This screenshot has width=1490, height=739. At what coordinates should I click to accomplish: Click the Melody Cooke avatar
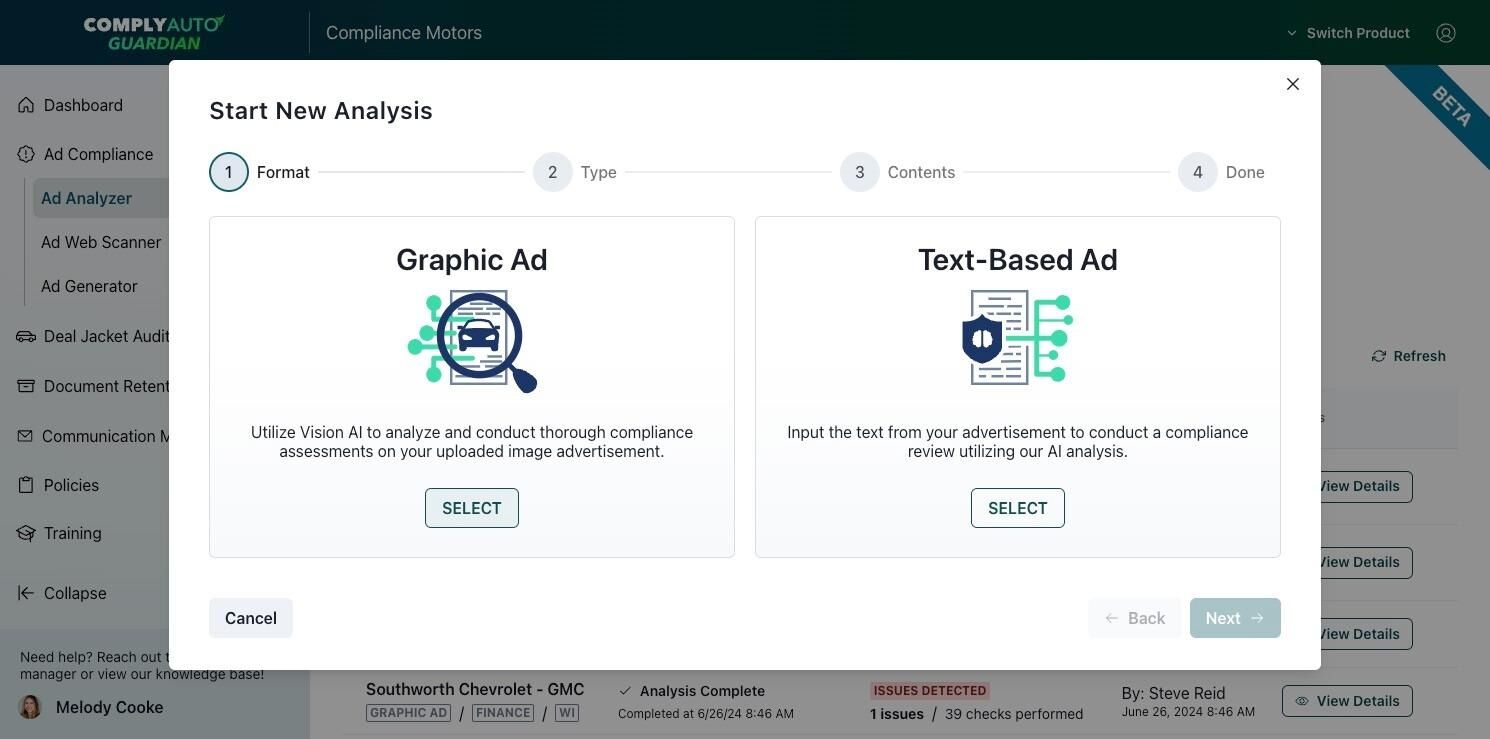30,707
